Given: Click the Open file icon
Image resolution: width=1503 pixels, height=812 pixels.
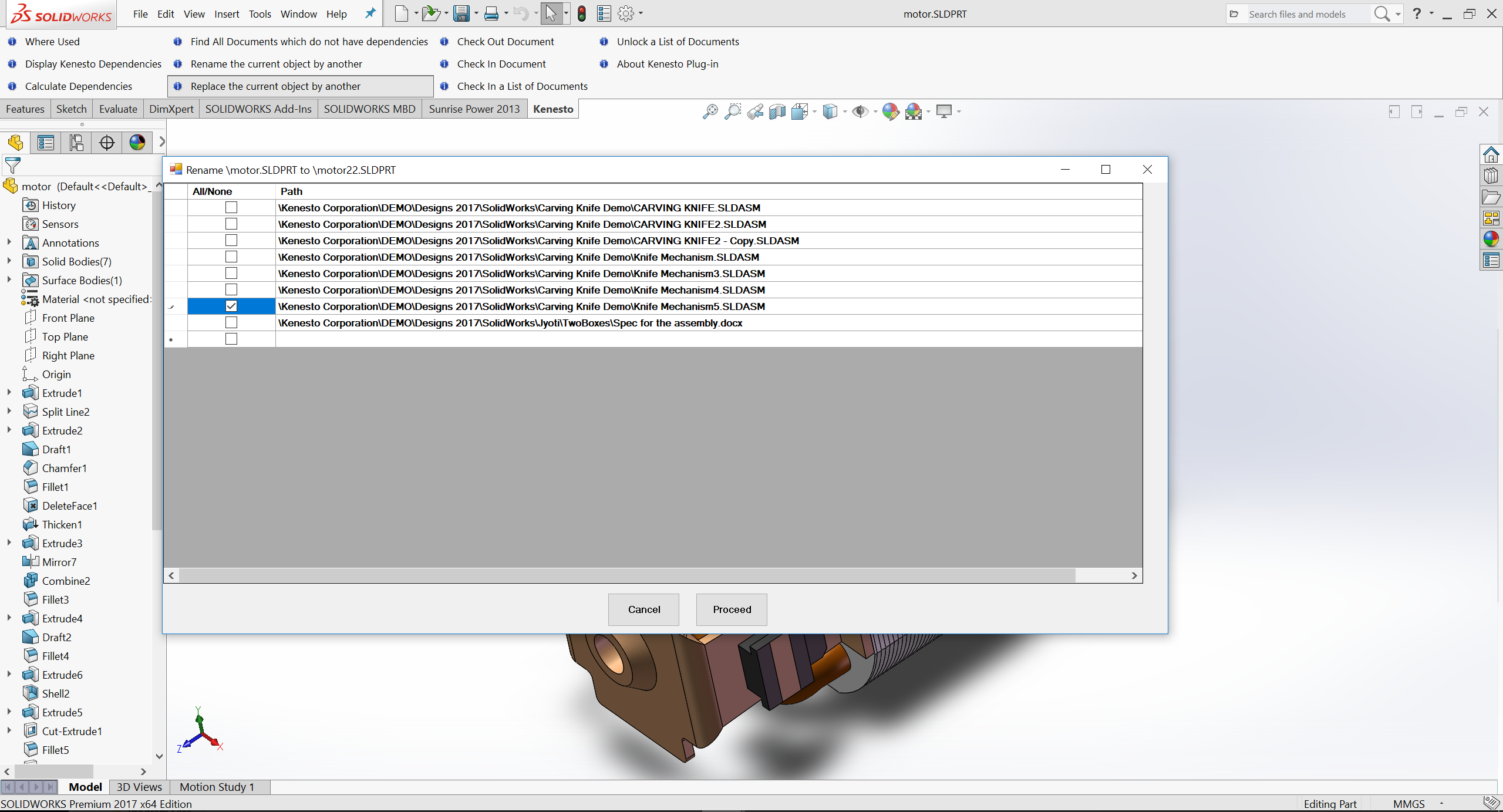Looking at the screenshot, I should [x=431, y=13].
